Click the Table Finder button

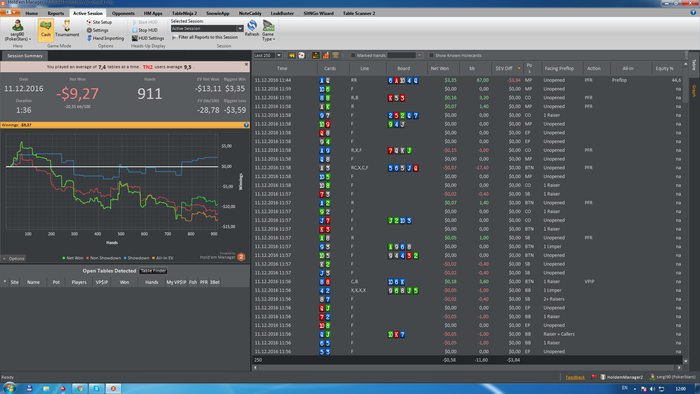pyautogui.click(x=153, y=271)
